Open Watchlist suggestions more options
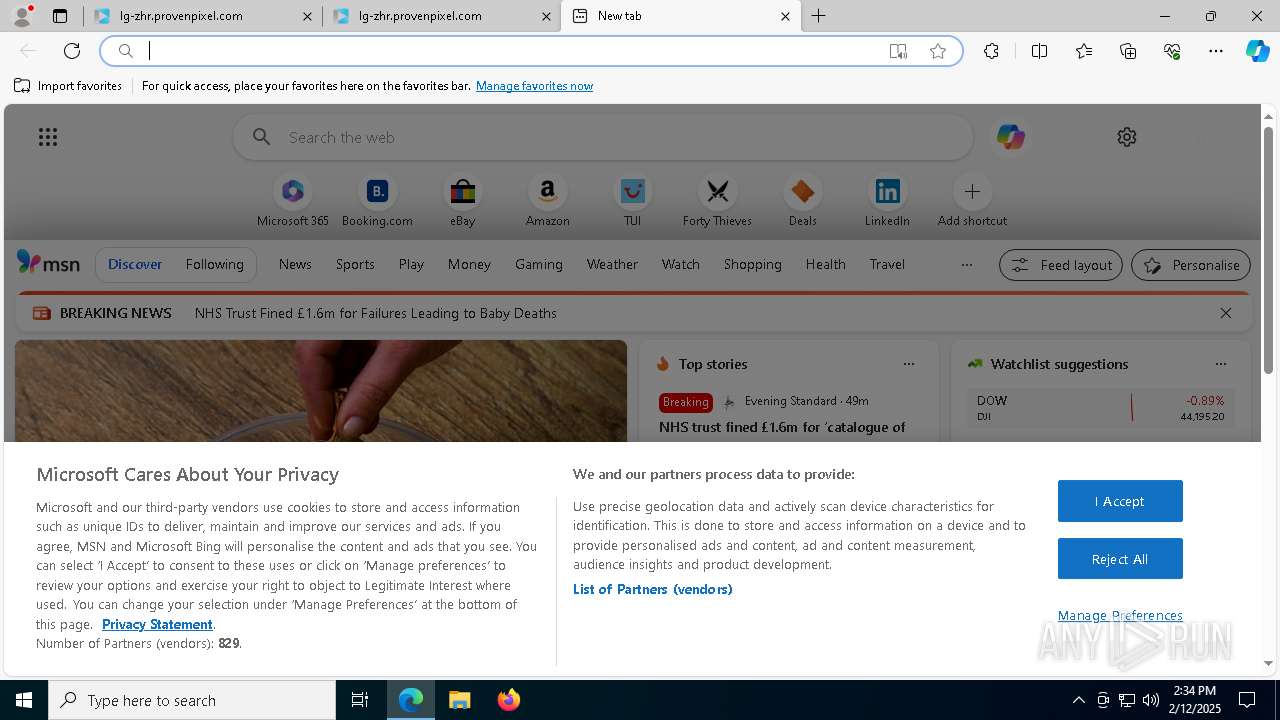This screenshot has width=1280, height=720. point(1221,364)
